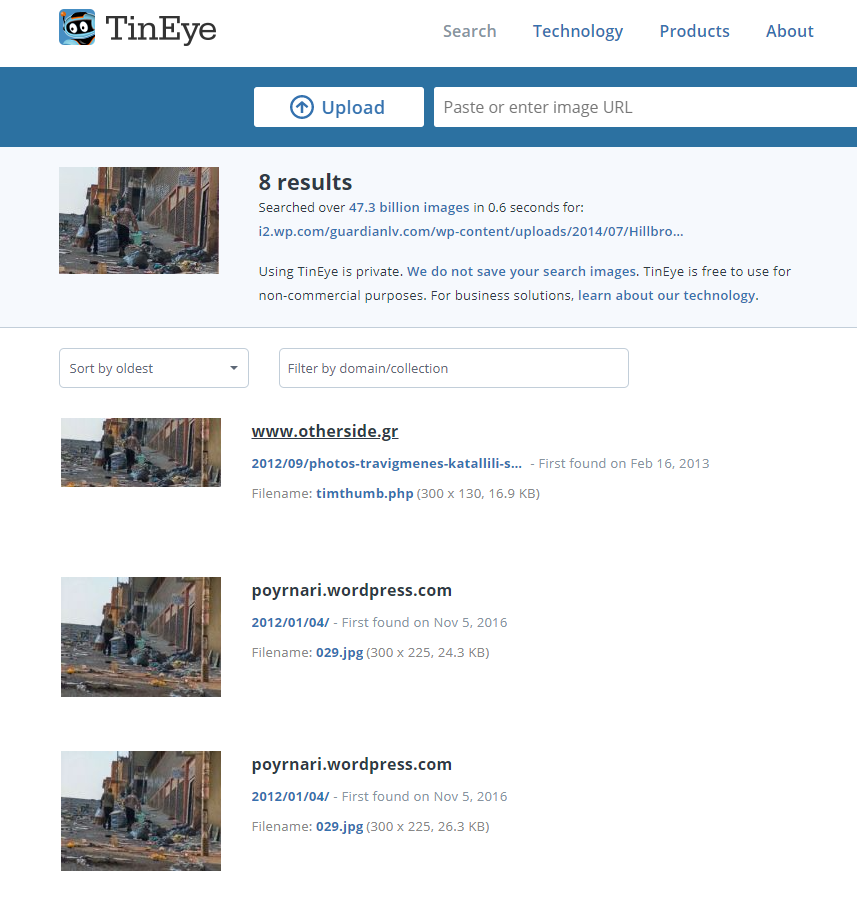The height and width of the screenshot is (907, 857).
Task: Follow the 47.3 billion images link
Action: point(409,208)
